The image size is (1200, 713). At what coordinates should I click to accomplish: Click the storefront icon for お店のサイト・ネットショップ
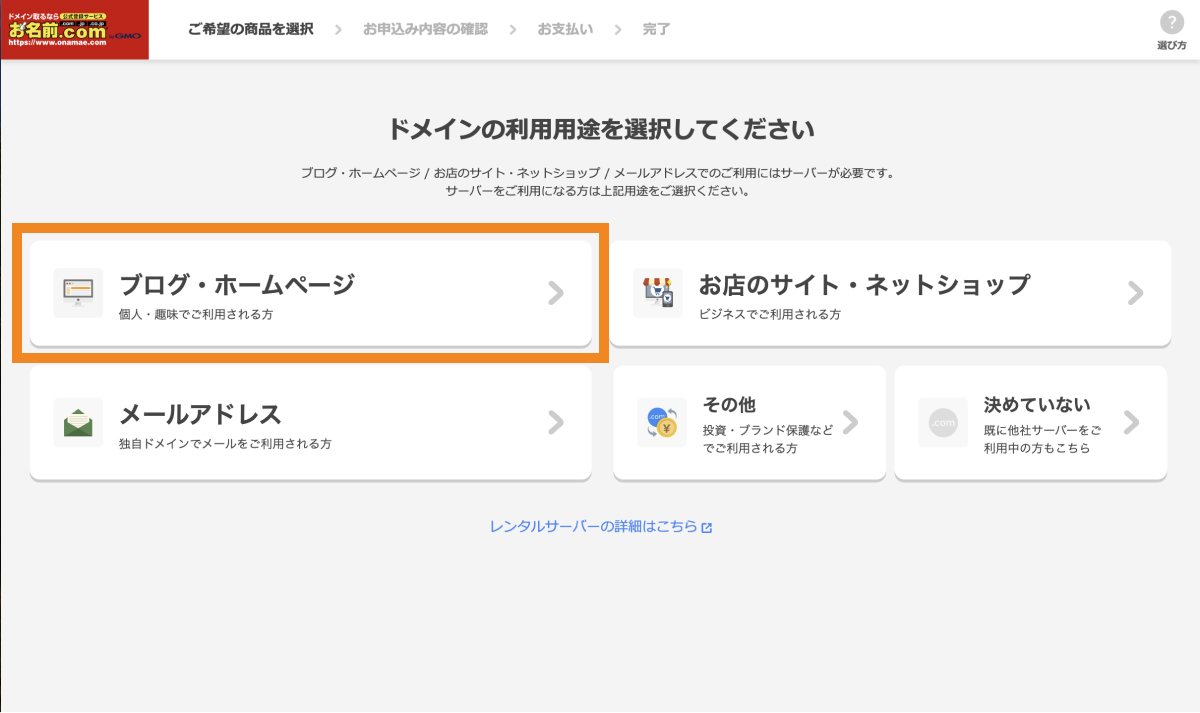tap(659, 293)
